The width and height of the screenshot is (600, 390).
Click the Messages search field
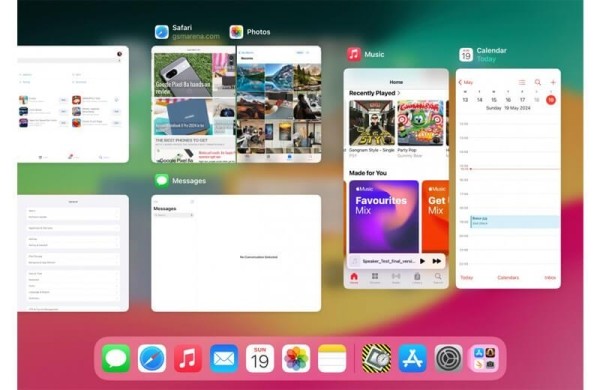click(x=173, y=215)
